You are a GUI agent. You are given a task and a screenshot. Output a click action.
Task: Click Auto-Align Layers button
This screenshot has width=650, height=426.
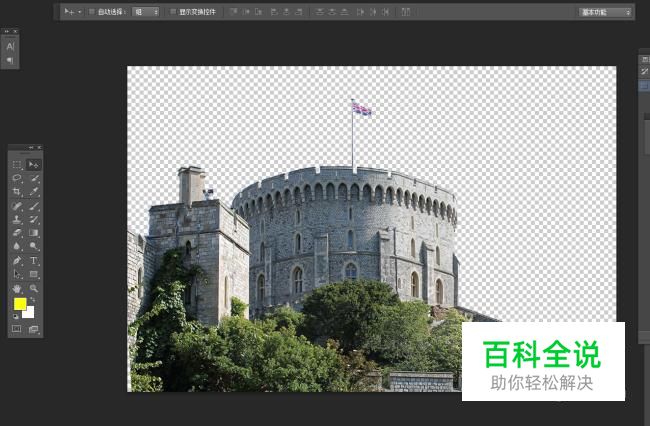406,12
